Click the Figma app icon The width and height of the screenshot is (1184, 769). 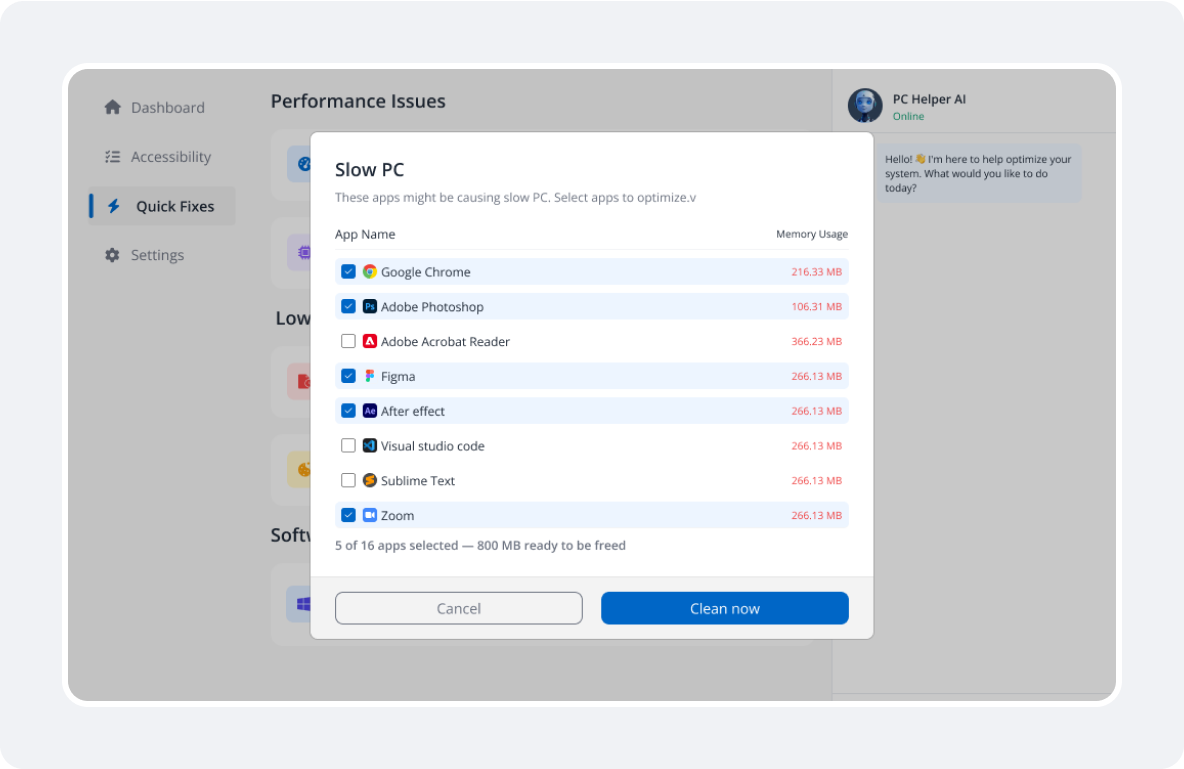[370, 376]
